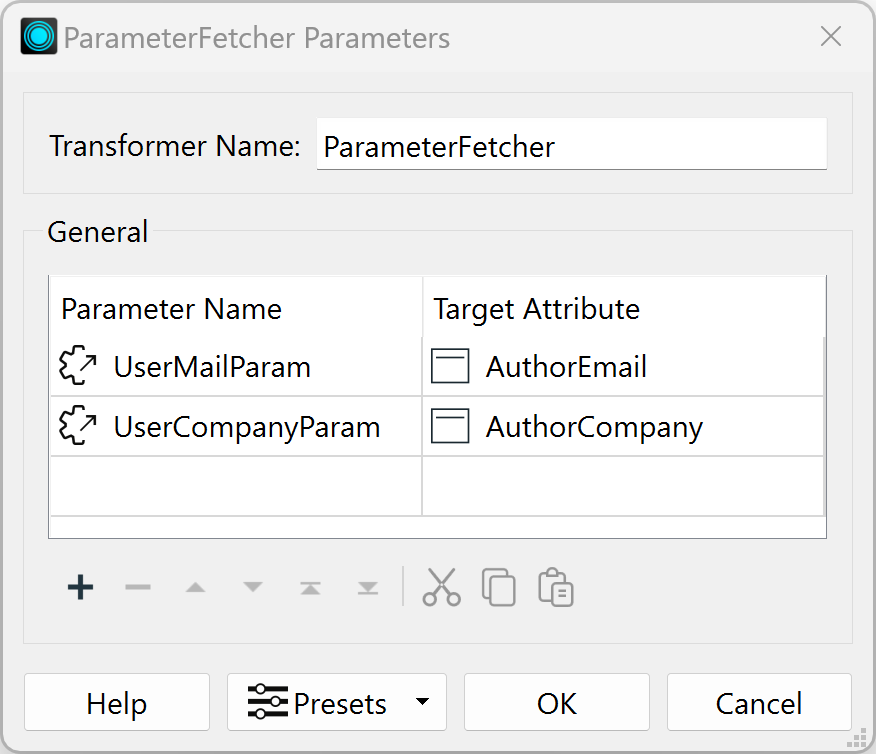The height and width of the screenshot is (754, 876).
Task: Click the Transformer Name input field
Action: [x=571, y=144]
